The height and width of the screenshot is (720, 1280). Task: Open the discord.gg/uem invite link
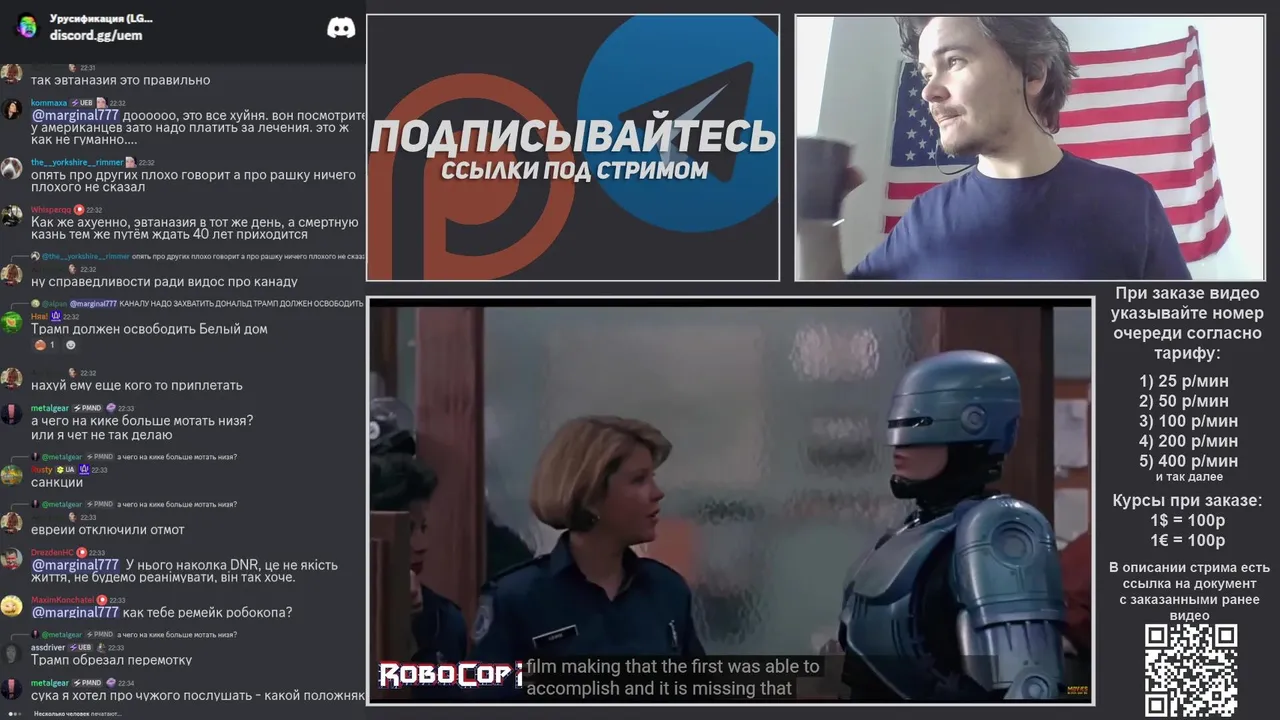pyautogui.click(x=96, y=35)
